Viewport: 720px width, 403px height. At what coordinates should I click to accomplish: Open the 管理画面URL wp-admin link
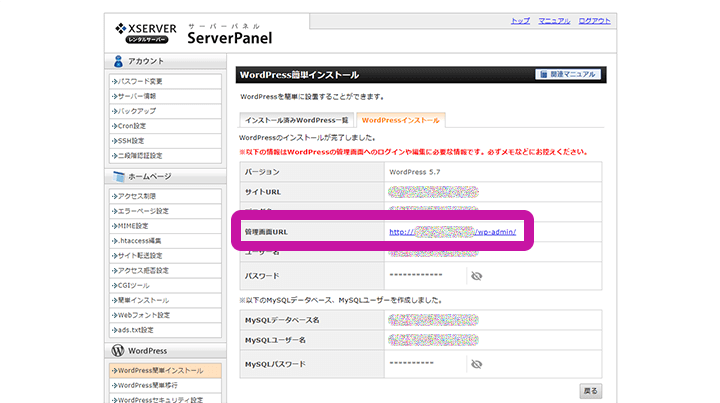pos(451,232)
